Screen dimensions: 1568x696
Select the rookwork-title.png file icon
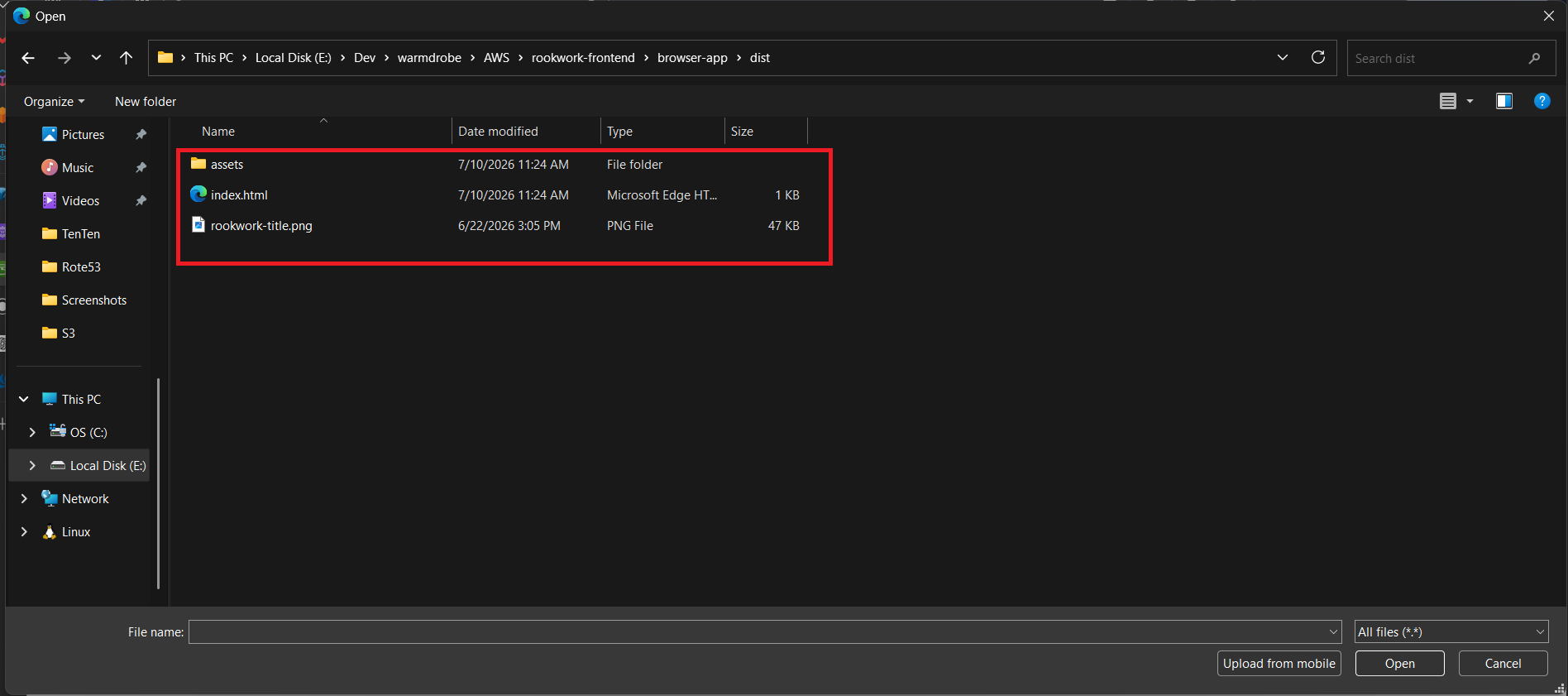point(198,224)
